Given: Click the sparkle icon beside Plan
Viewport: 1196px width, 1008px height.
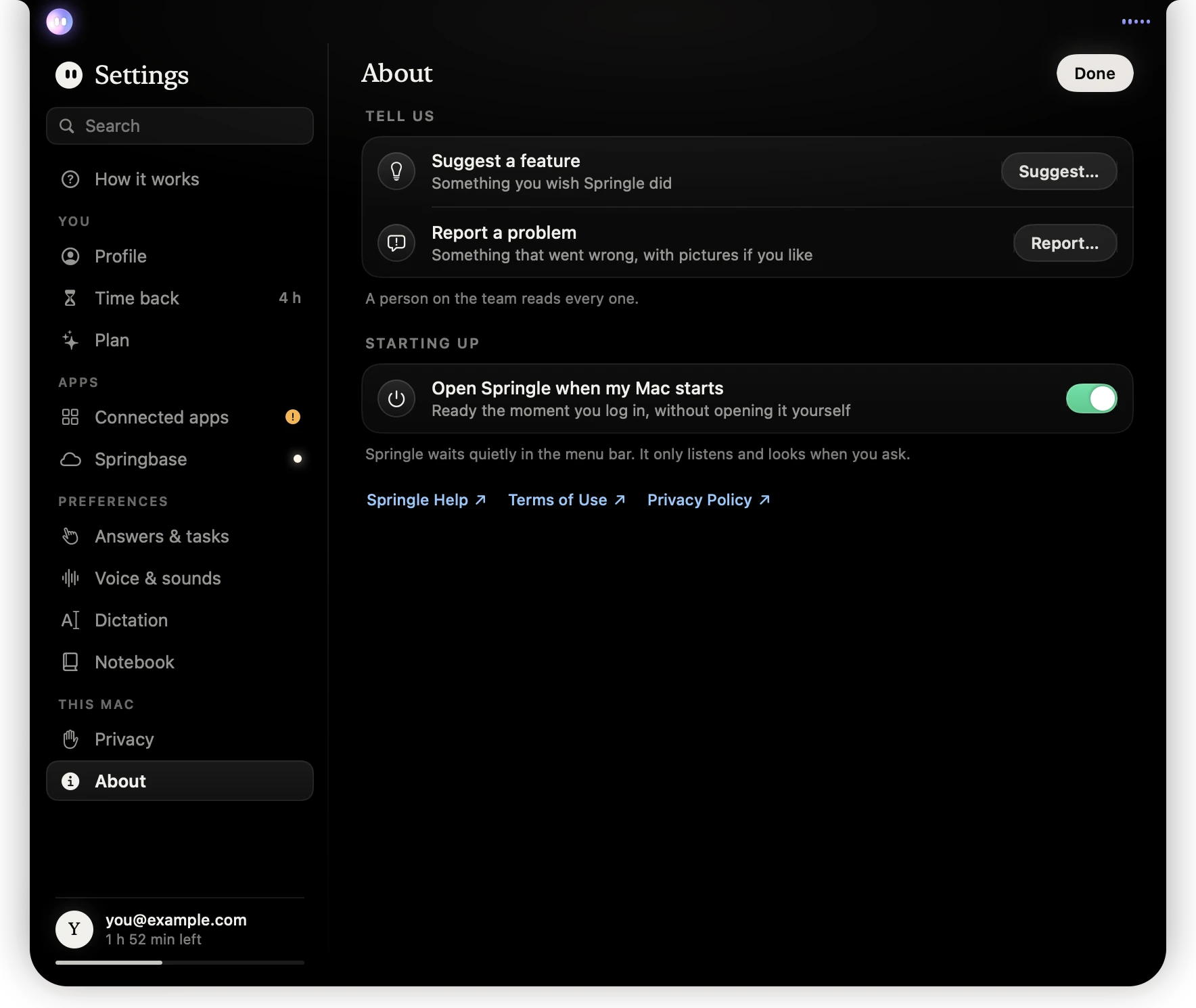Looking at the screenshot, I should [70, 340].
